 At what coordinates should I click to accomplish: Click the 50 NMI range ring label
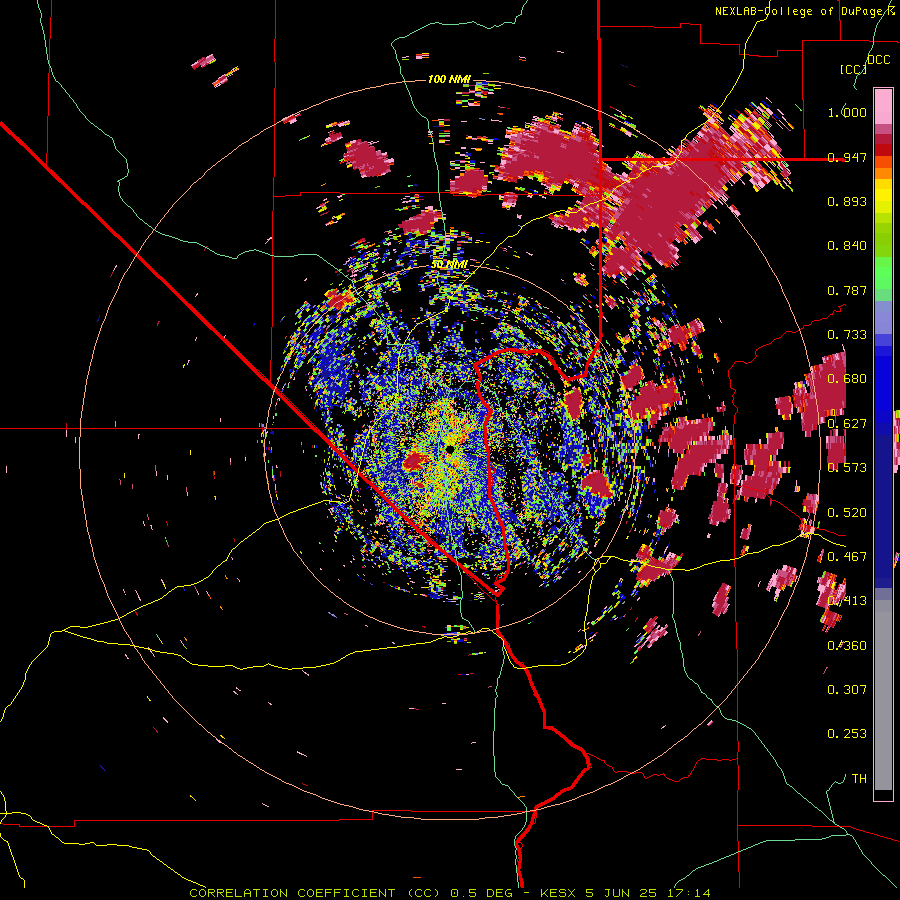[449, 264]
